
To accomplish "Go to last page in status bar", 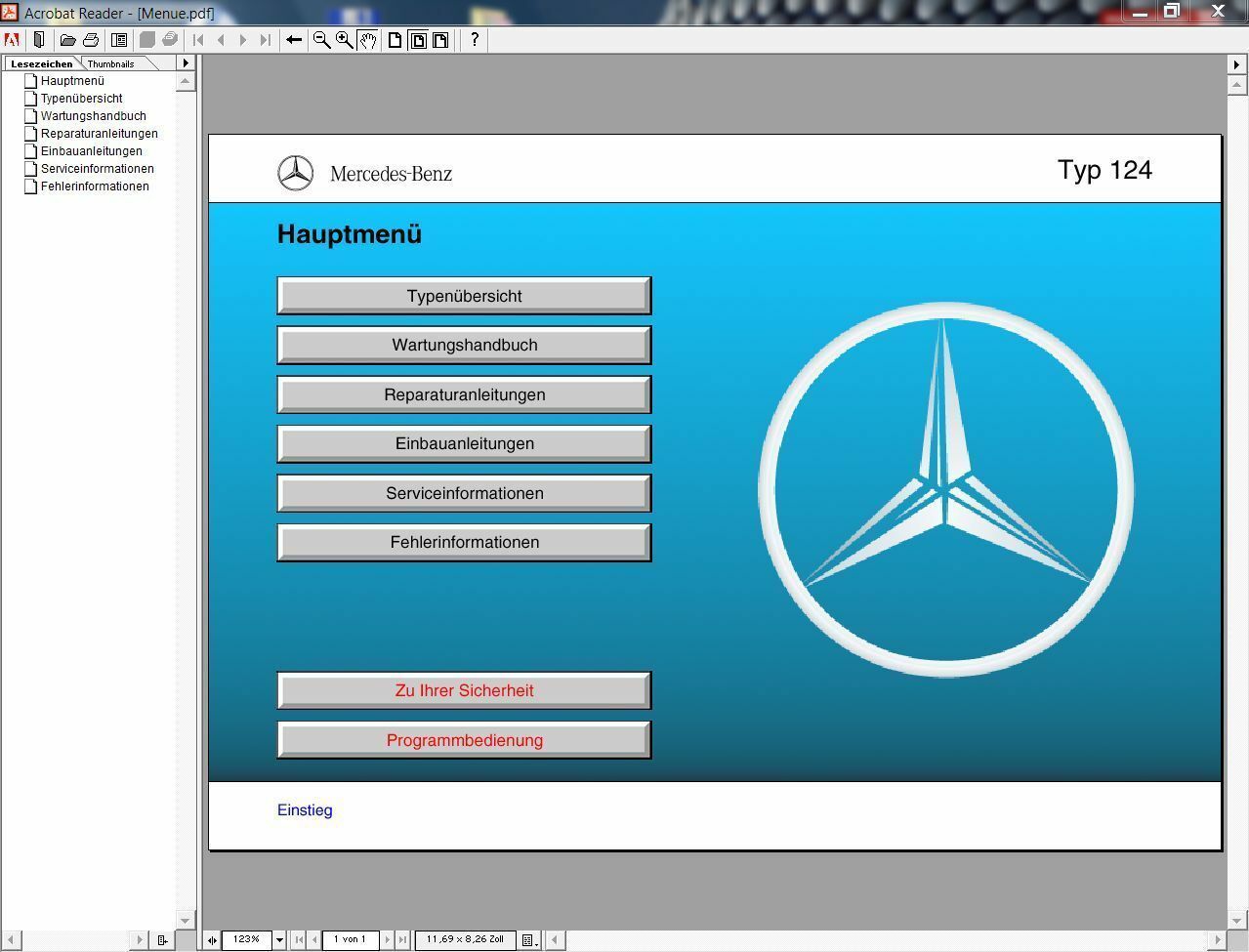I will [x=402, y=940].
